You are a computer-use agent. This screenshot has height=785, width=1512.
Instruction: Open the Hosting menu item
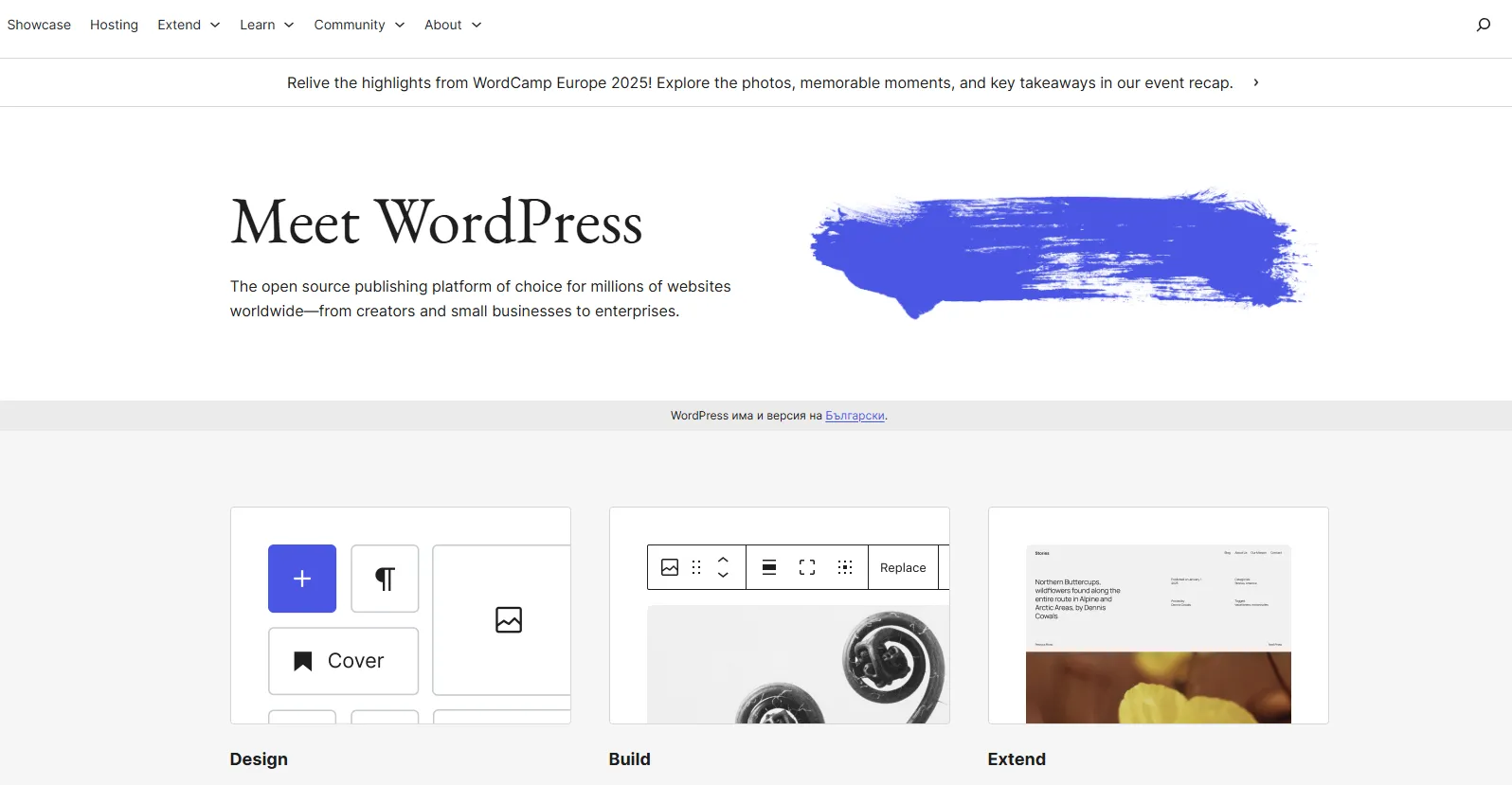pos(114,25)
